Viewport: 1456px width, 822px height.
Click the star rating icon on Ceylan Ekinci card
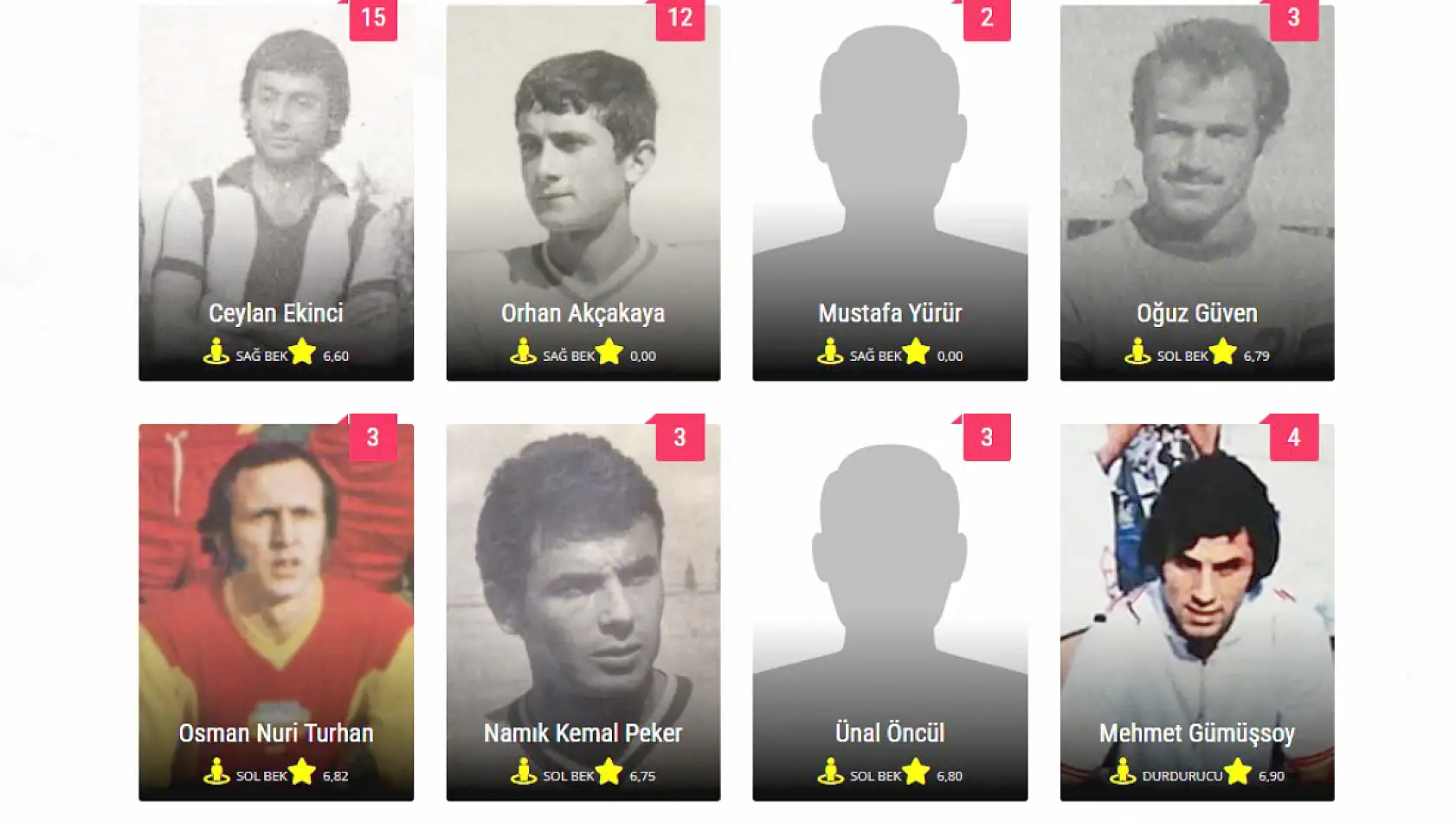coord(302,351)
